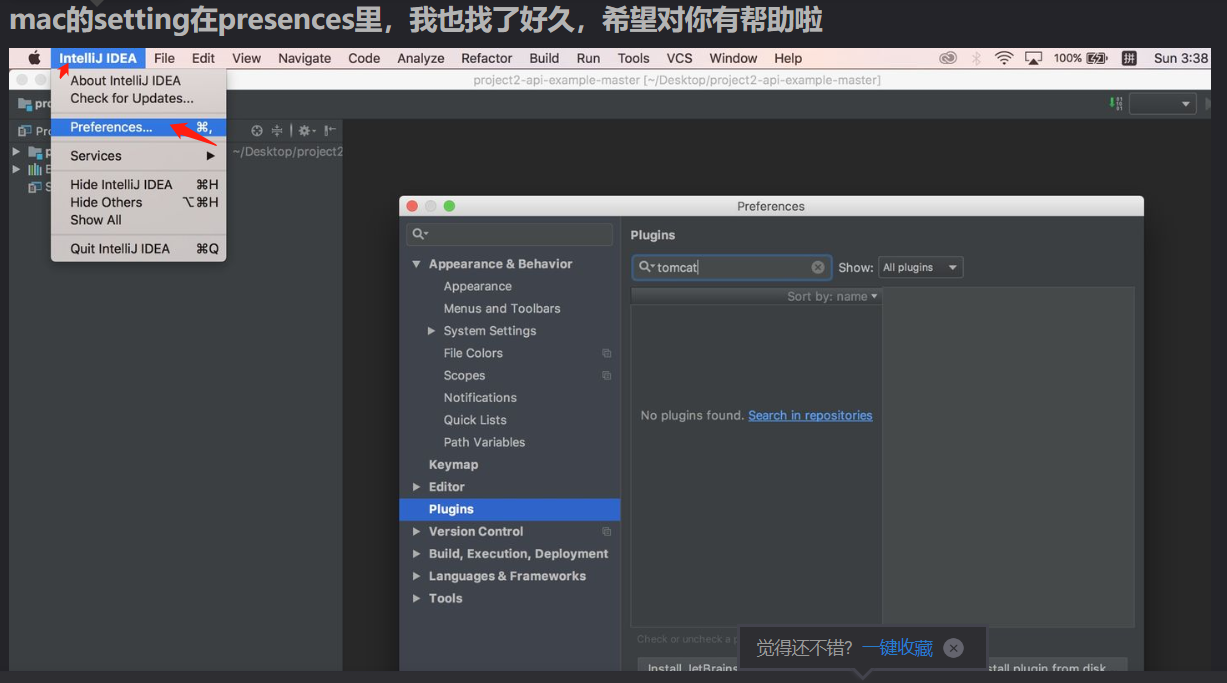Image resolution: width=1227 pixels, height=683 pixels.
Task: Click the Creative Cloud menu bar icon
Action: [x=948, y=58]
